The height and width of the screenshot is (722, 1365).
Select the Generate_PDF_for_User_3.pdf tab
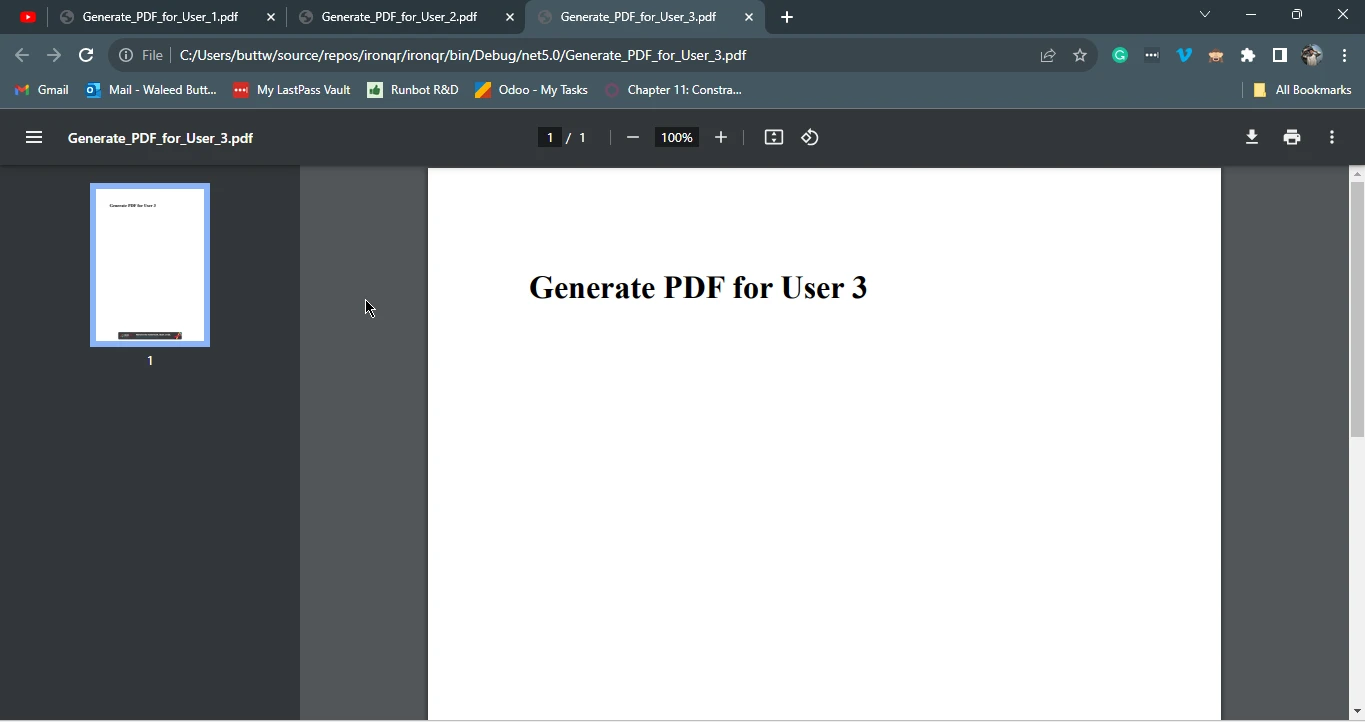click(645, 17)
